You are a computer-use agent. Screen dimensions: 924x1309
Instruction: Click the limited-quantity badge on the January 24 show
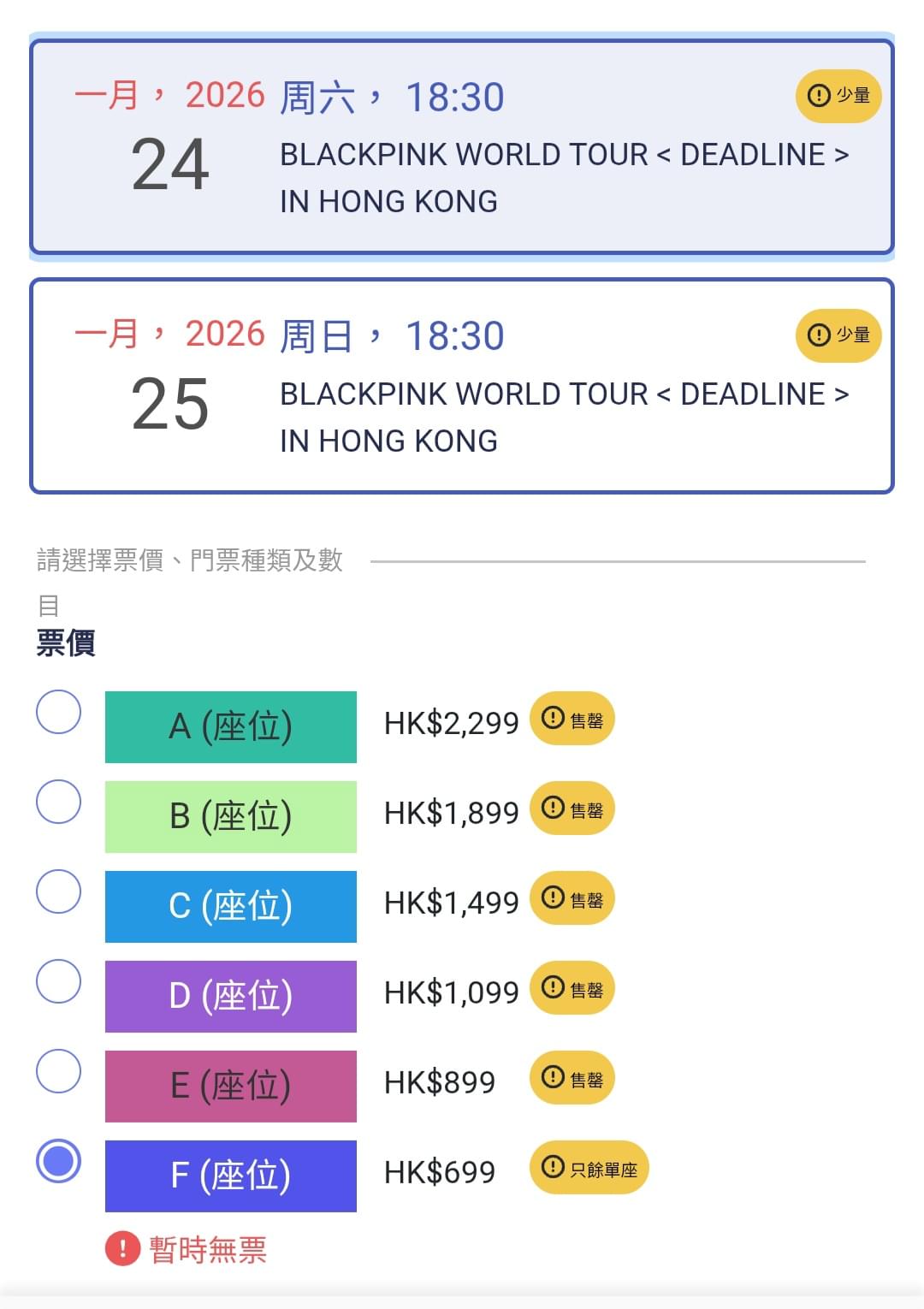point(838,96)
